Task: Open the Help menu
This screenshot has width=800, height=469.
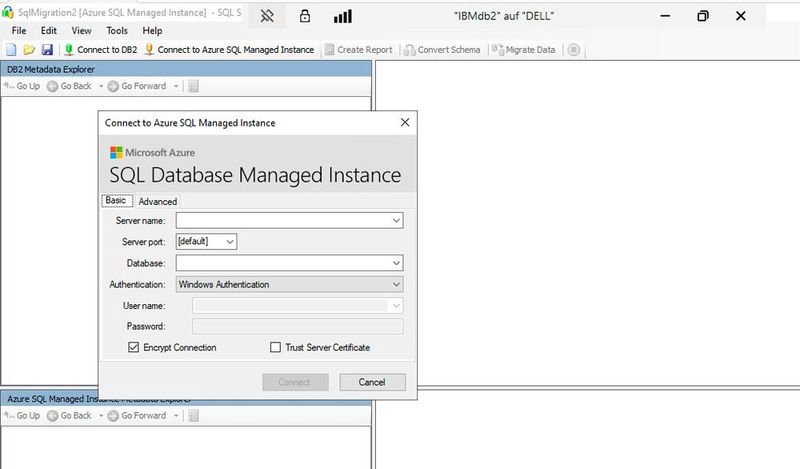Action: click(152, 31)
